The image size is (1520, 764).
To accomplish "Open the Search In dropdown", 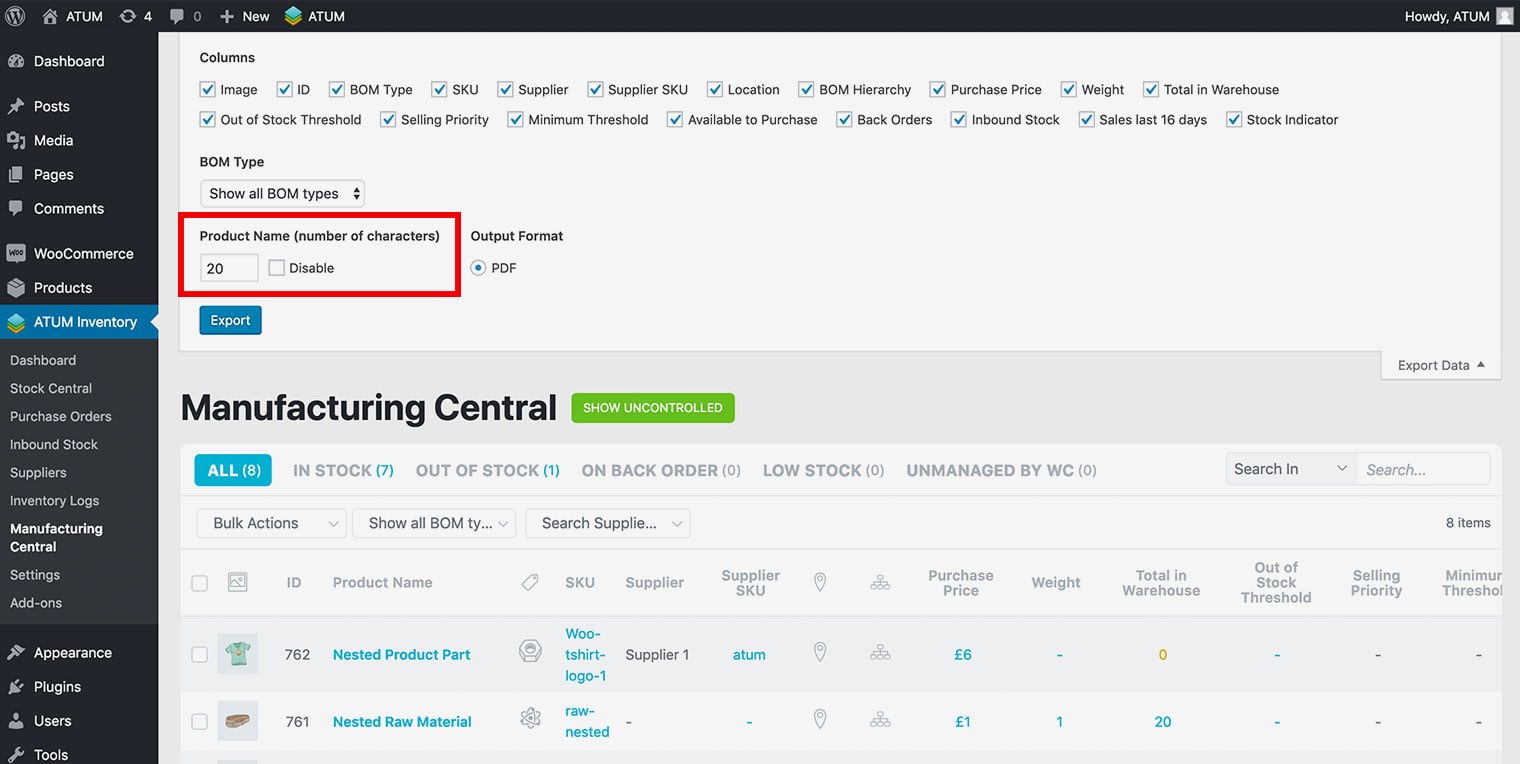I will 1290,469.
